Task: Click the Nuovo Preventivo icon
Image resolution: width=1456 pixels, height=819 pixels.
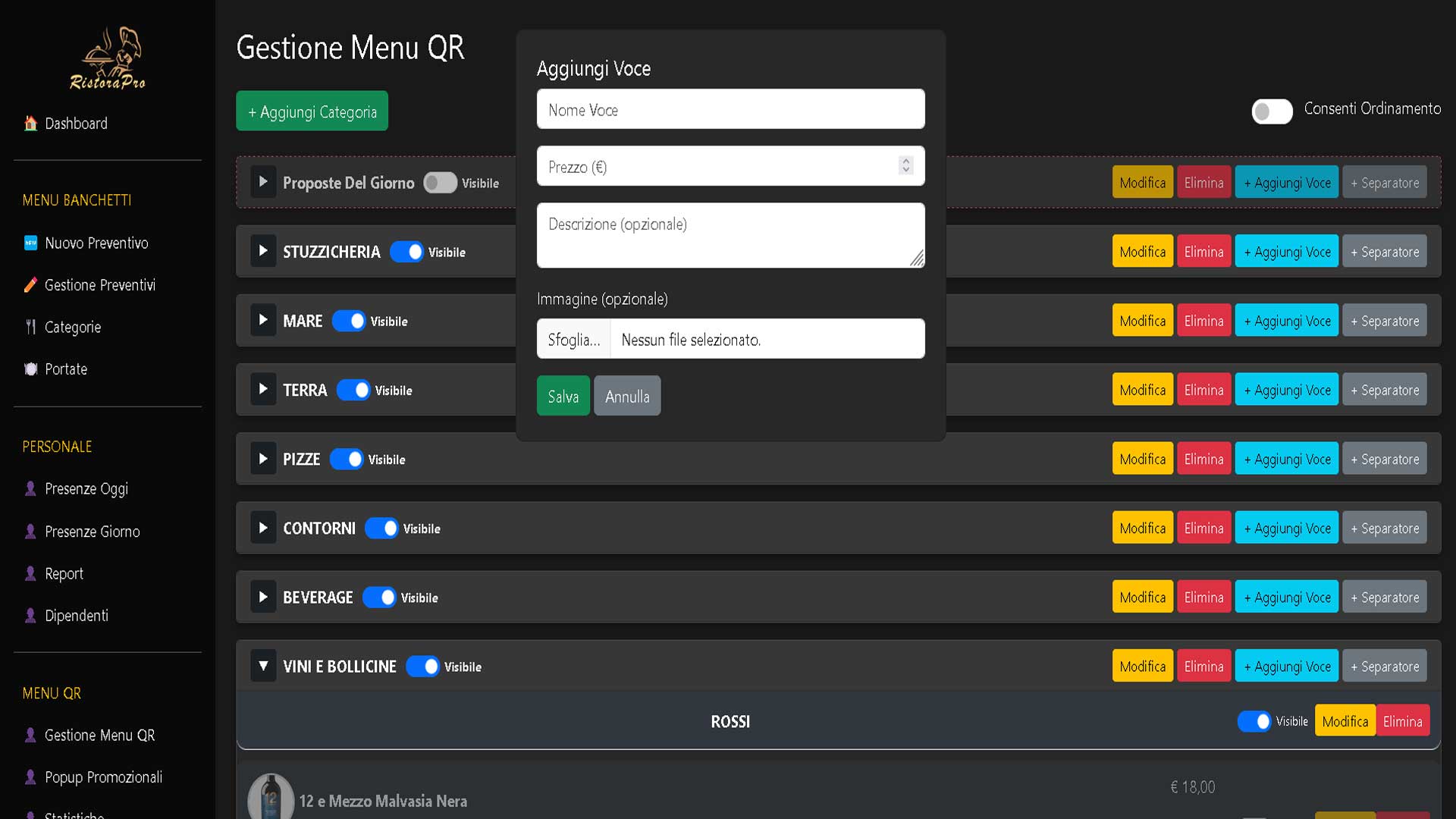Action: coord(30,243)
